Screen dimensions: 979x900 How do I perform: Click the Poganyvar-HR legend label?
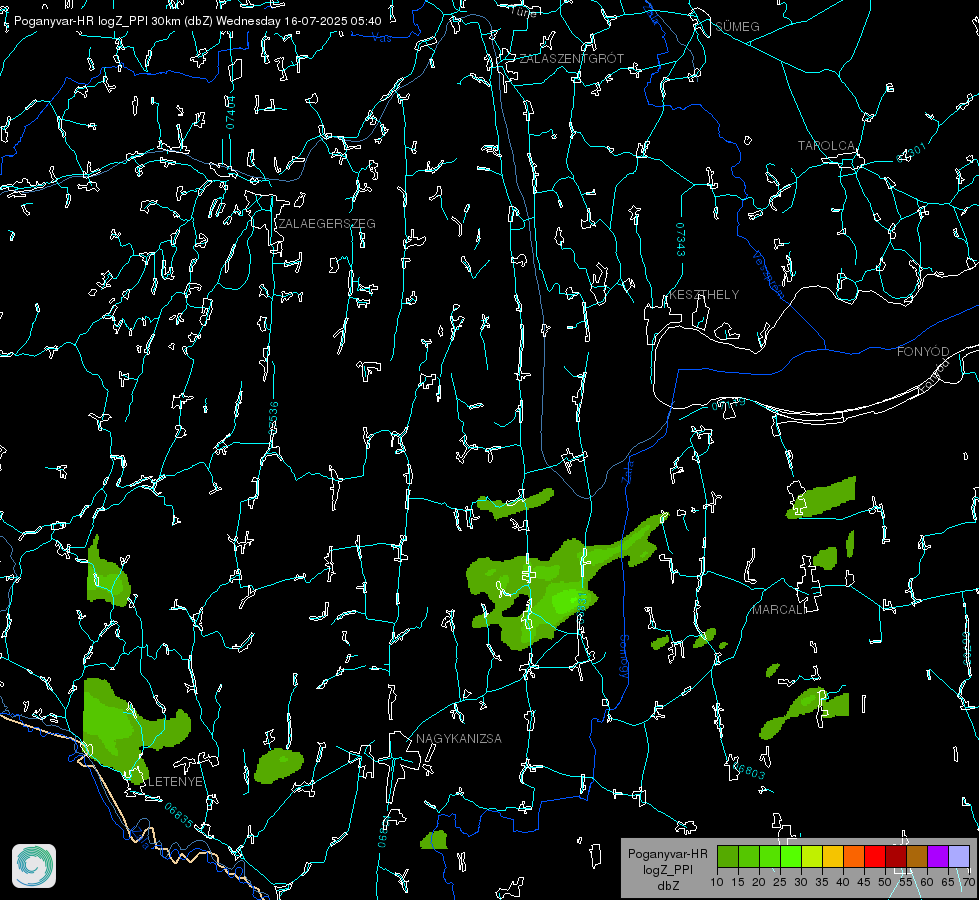[x=667, y=854]
